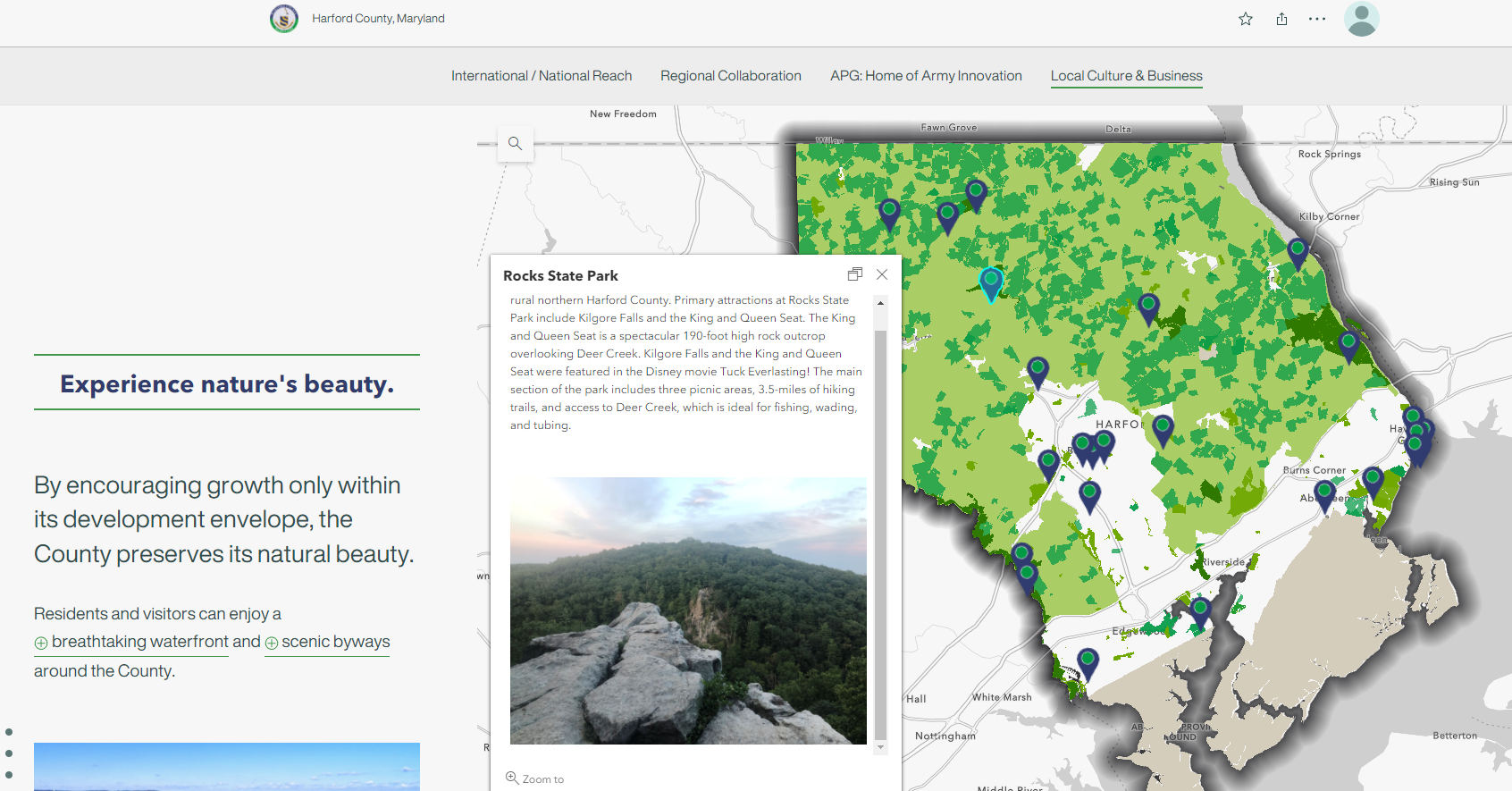
Task: Open the Local Culture & Business tab
Action: 1127,76
